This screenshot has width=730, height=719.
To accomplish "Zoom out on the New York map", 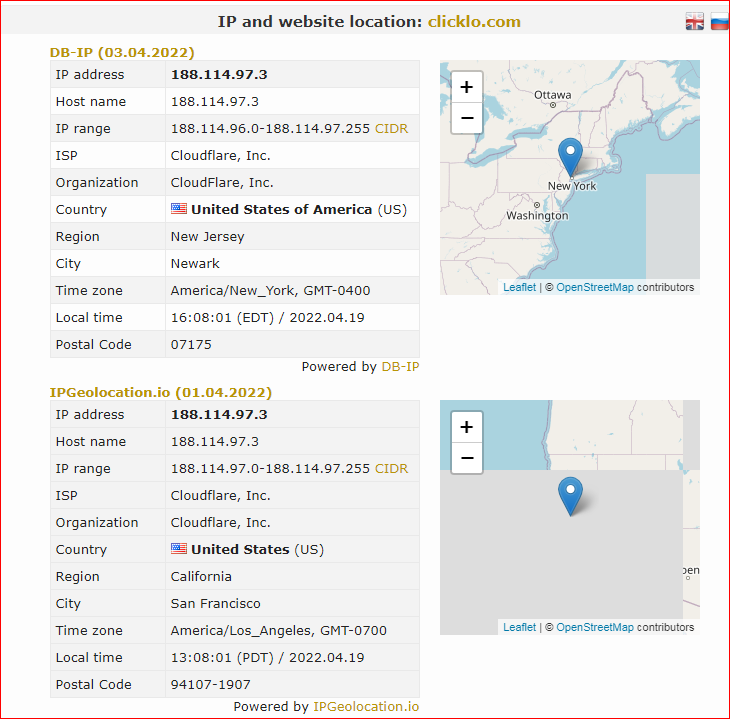I will pos(466,118).
